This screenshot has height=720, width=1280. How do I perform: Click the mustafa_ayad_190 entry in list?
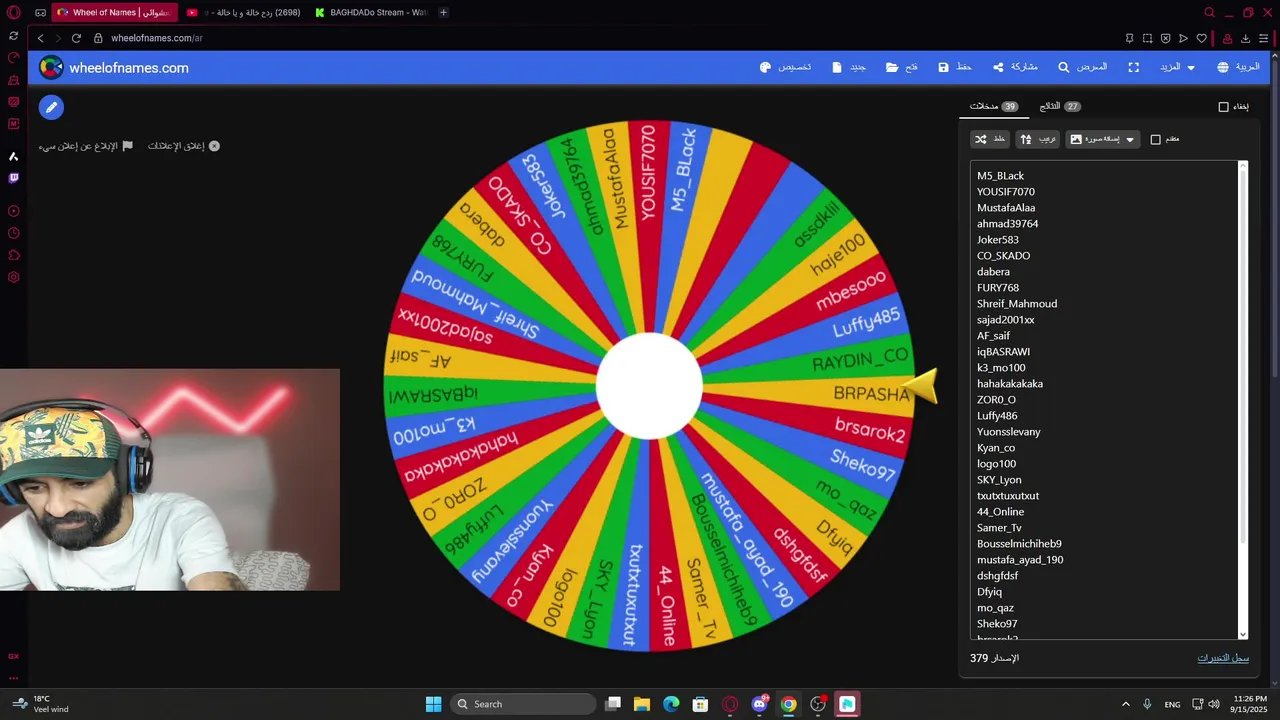click(x=1020, y=560)
